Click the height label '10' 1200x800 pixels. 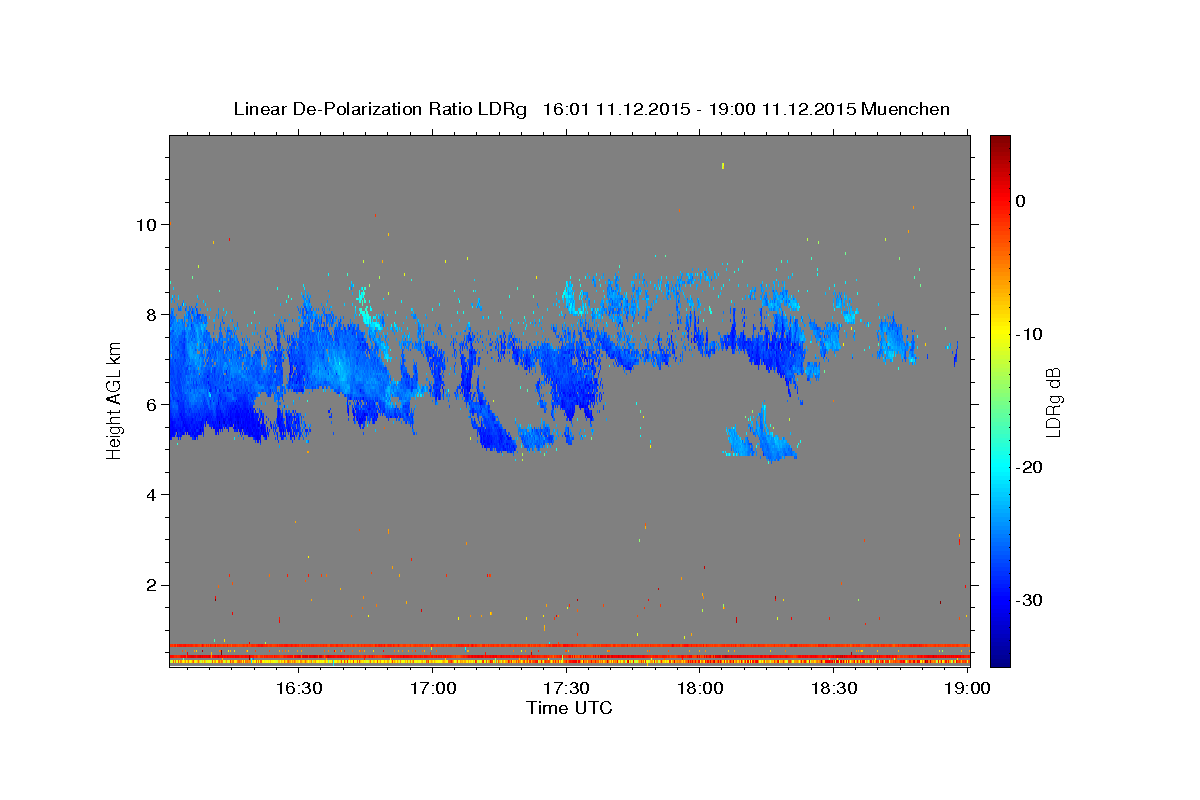147,225
